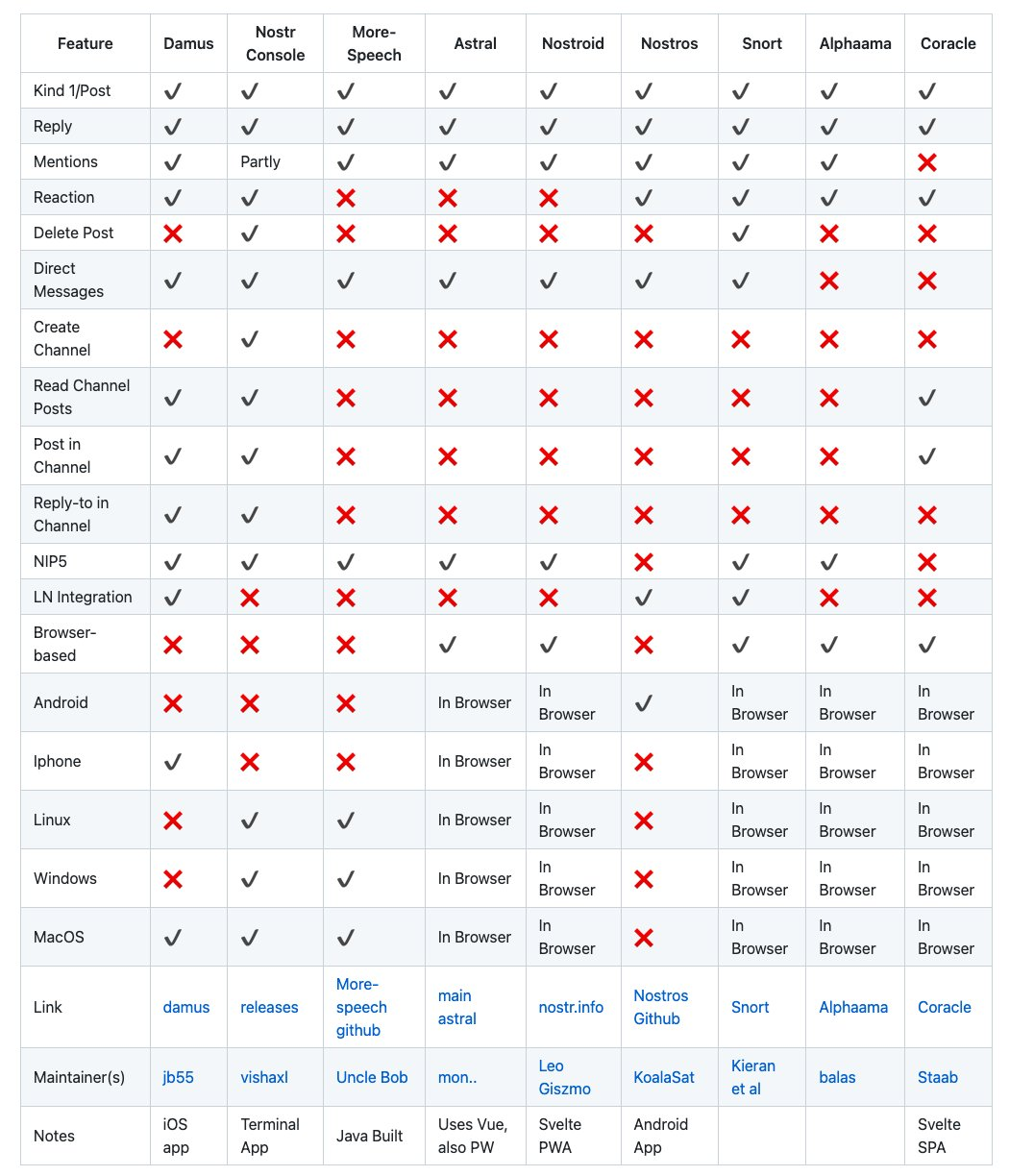This screenshot has width=1009, height=1176.
Task: Click the checkmark for Astral Browser-based row
Action: 447,645
